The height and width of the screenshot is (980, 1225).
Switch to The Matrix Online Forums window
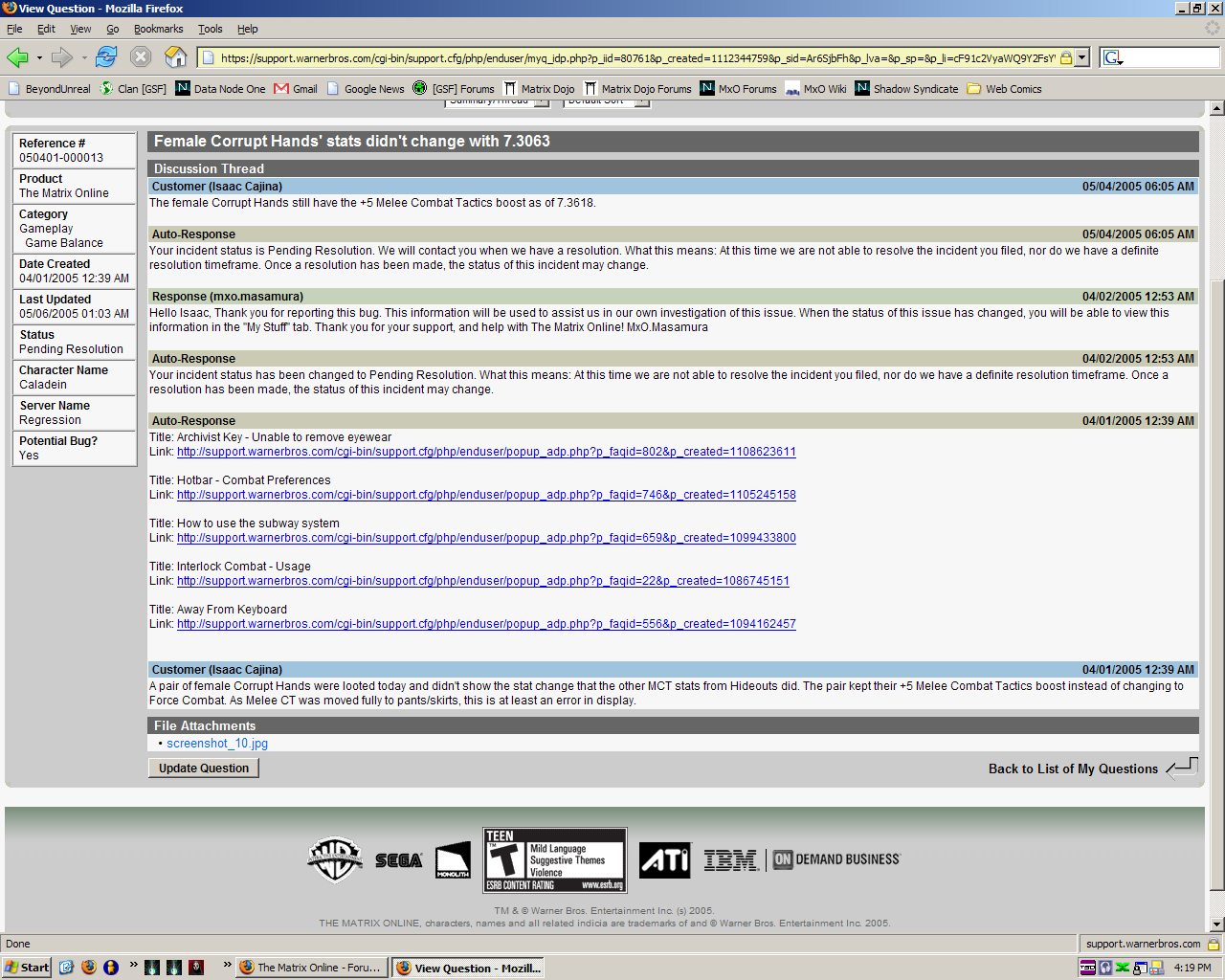pyautogui.click(x=312, y=968)
